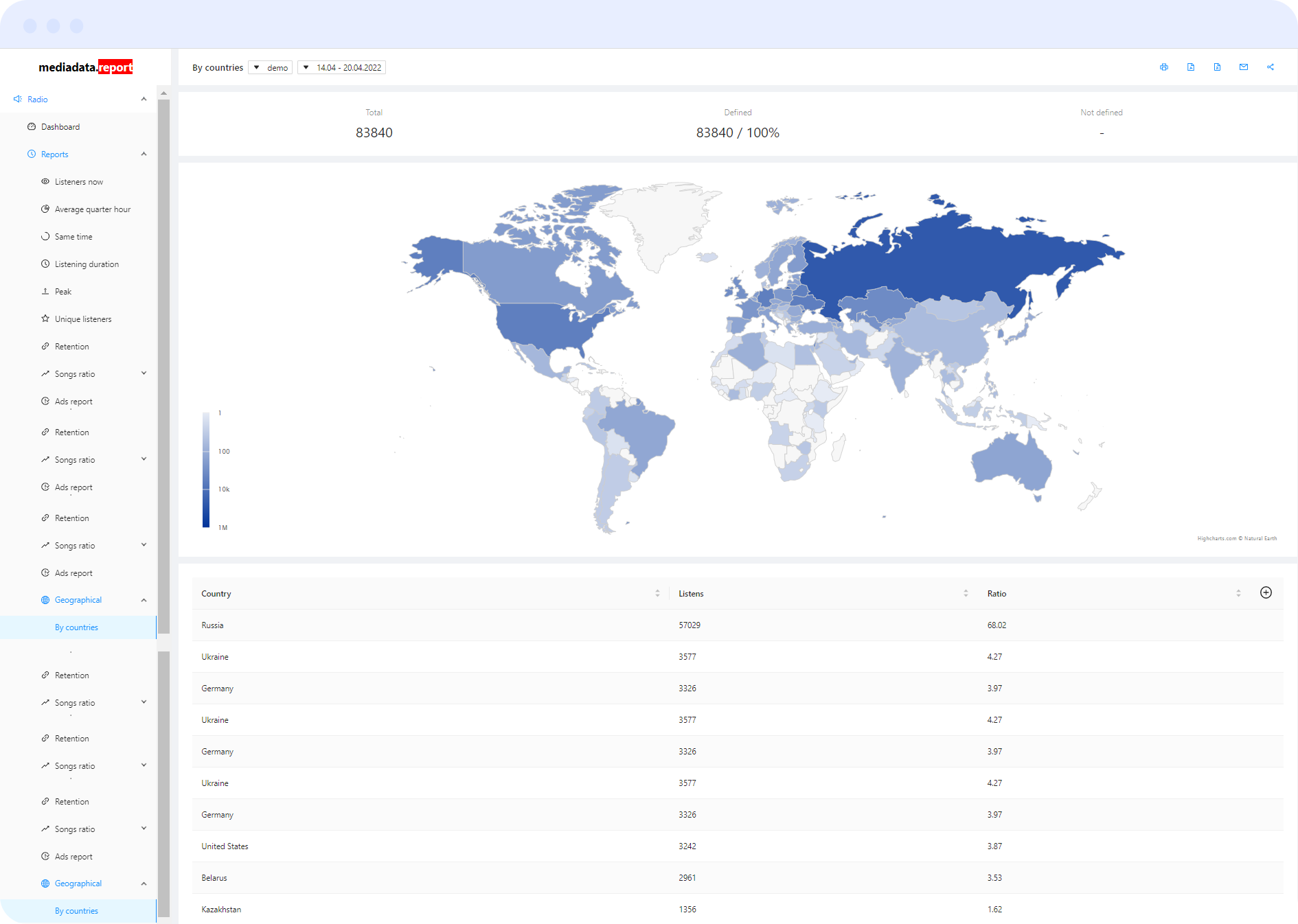Image resolution: width=1298 pixels, height=924 pixels.
Task: Click the Dashboard gauge icon
Action: (x=32, y=127)
